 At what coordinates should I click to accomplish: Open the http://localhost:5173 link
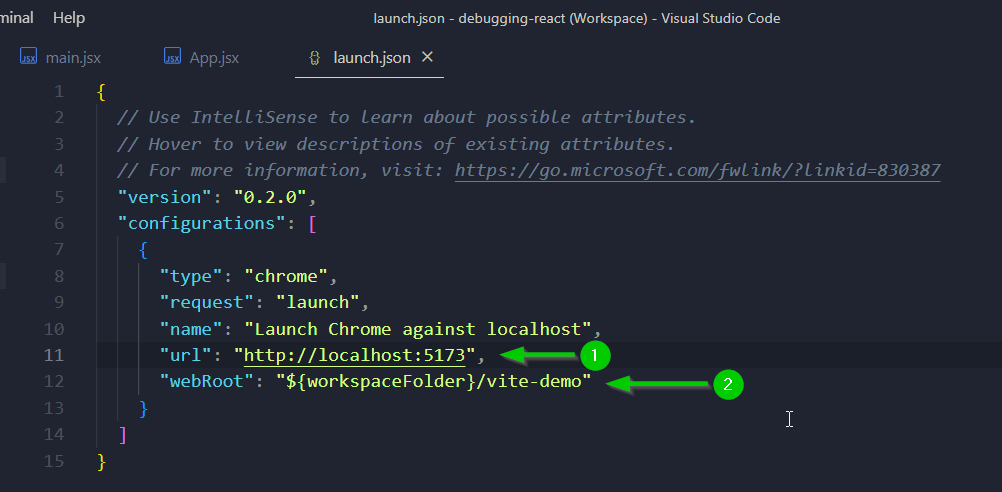(355, 355)
